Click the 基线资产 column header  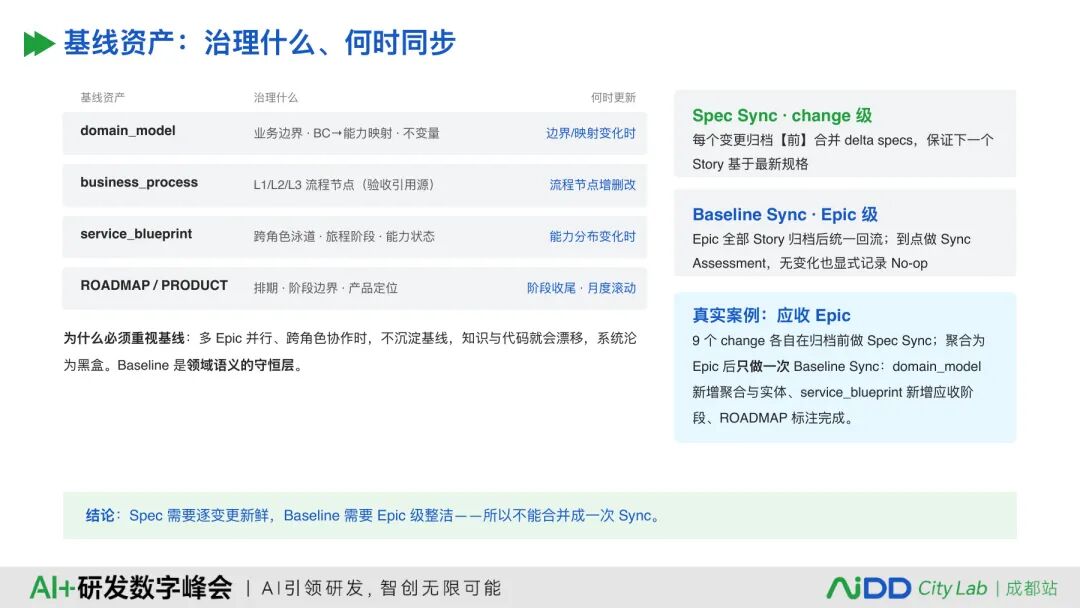click(103, 98)
